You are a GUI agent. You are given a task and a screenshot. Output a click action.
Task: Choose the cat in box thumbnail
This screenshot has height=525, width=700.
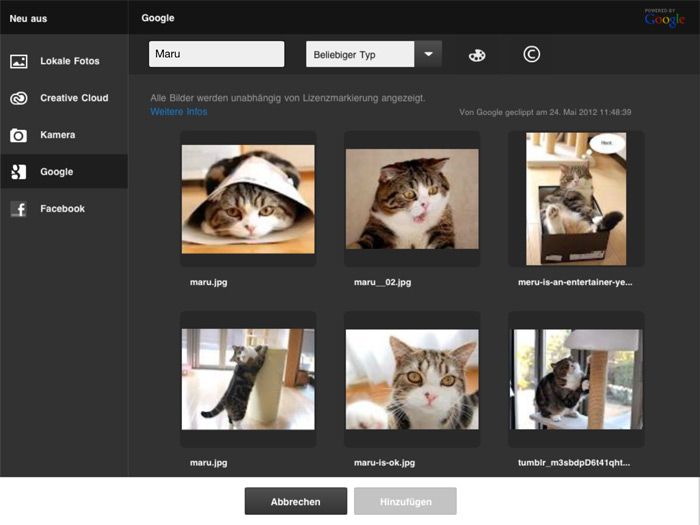click(576, 198)
